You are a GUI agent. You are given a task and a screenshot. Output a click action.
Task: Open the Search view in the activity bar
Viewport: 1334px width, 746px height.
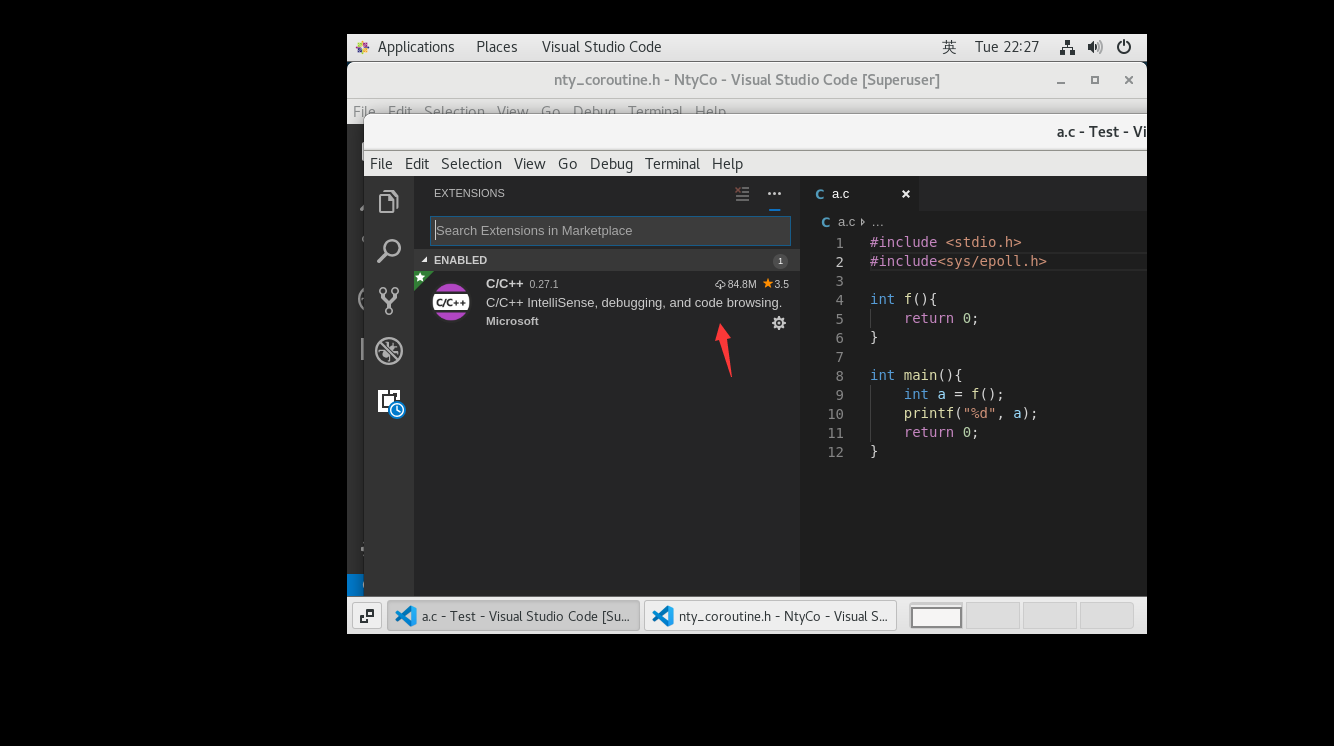coord(389,251)
